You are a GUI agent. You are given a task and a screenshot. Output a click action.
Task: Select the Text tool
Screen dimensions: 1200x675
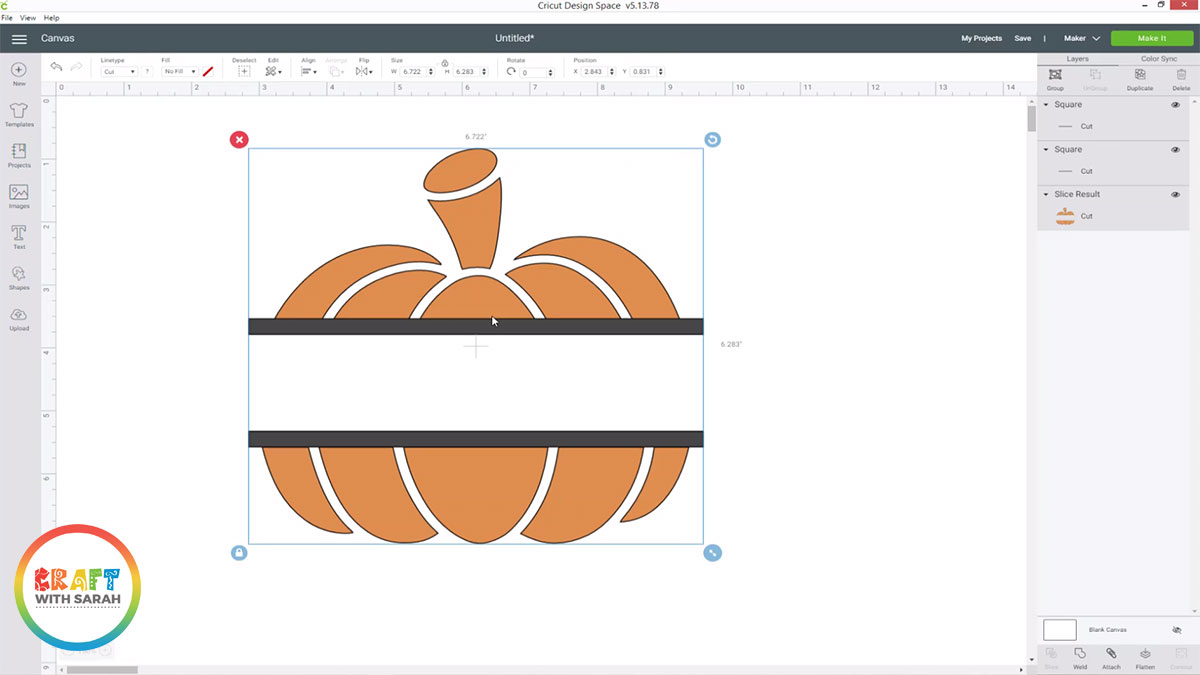click(19, 234)
